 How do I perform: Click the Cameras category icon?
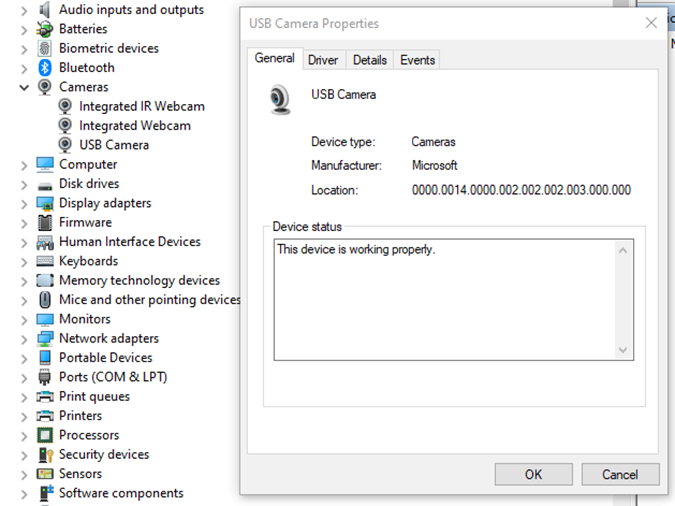tap(45, 87)
